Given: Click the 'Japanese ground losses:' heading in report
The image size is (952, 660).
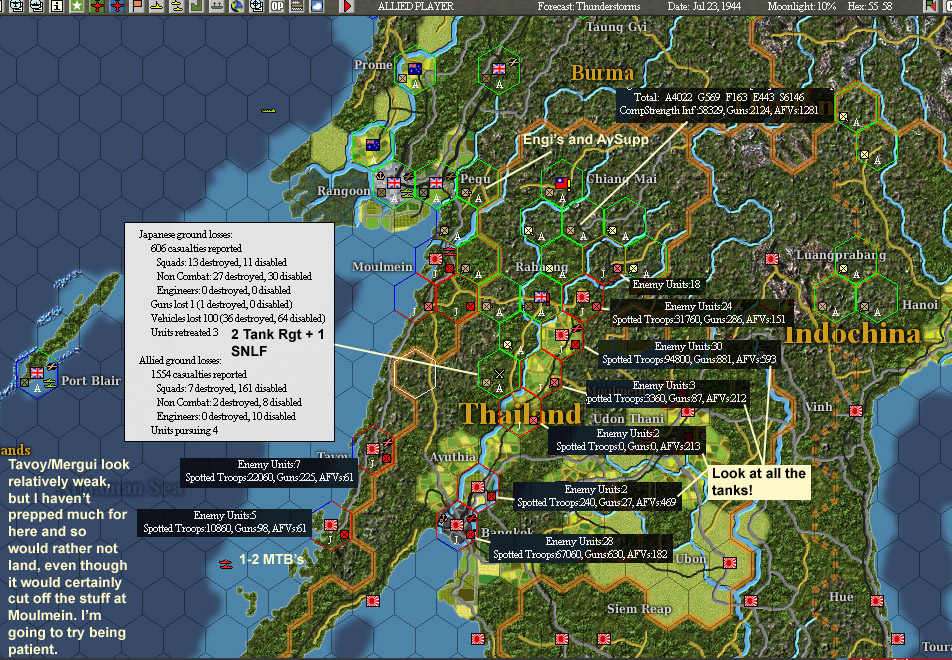Looking at the screenshot, I should tap(185, 234).
